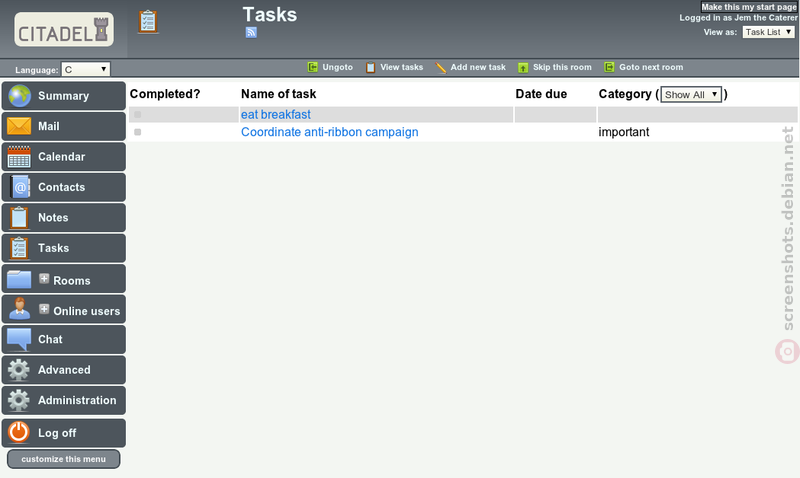The width and height of the screenshot is (800, 478).
Task: Click the Skip this room icon
Action: pyautogui.click(x=523, y=67)
